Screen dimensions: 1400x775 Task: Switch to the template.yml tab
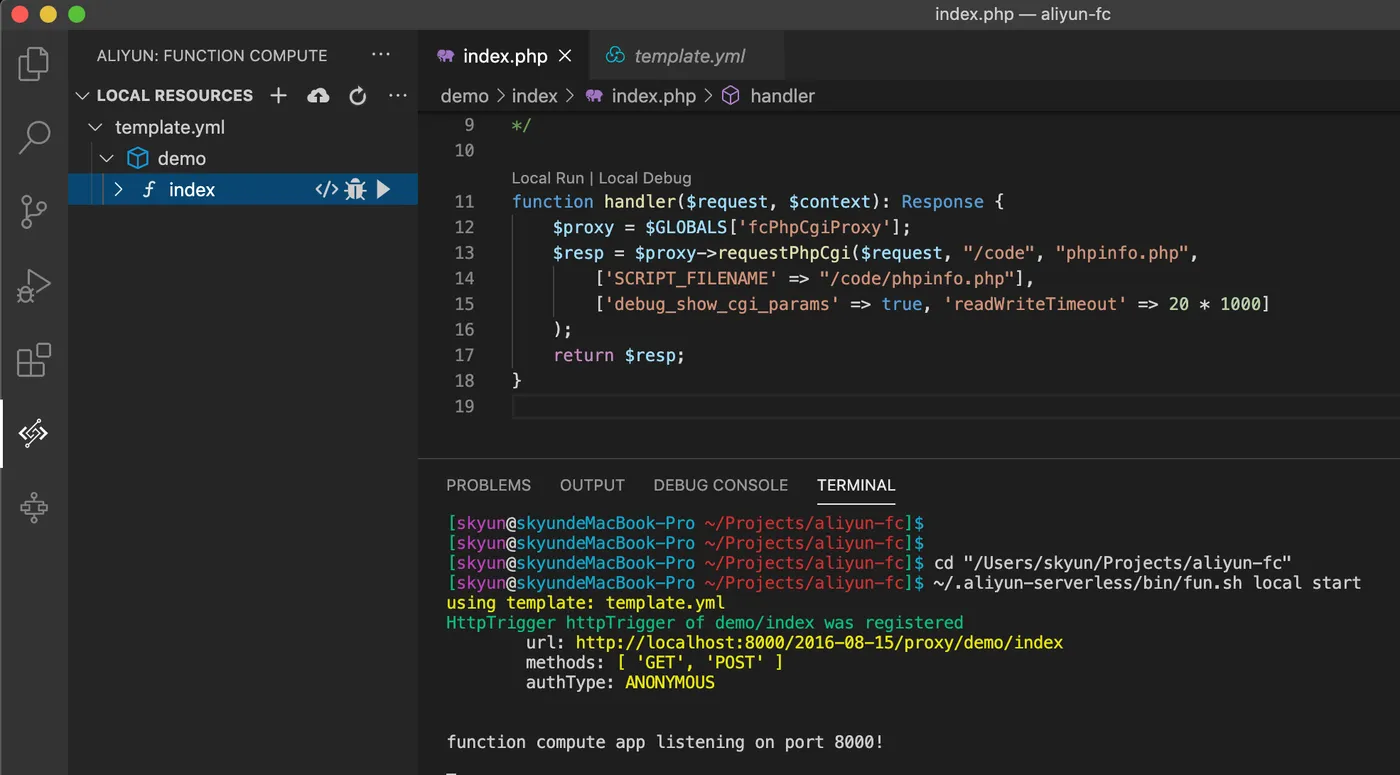coord(689,56)
